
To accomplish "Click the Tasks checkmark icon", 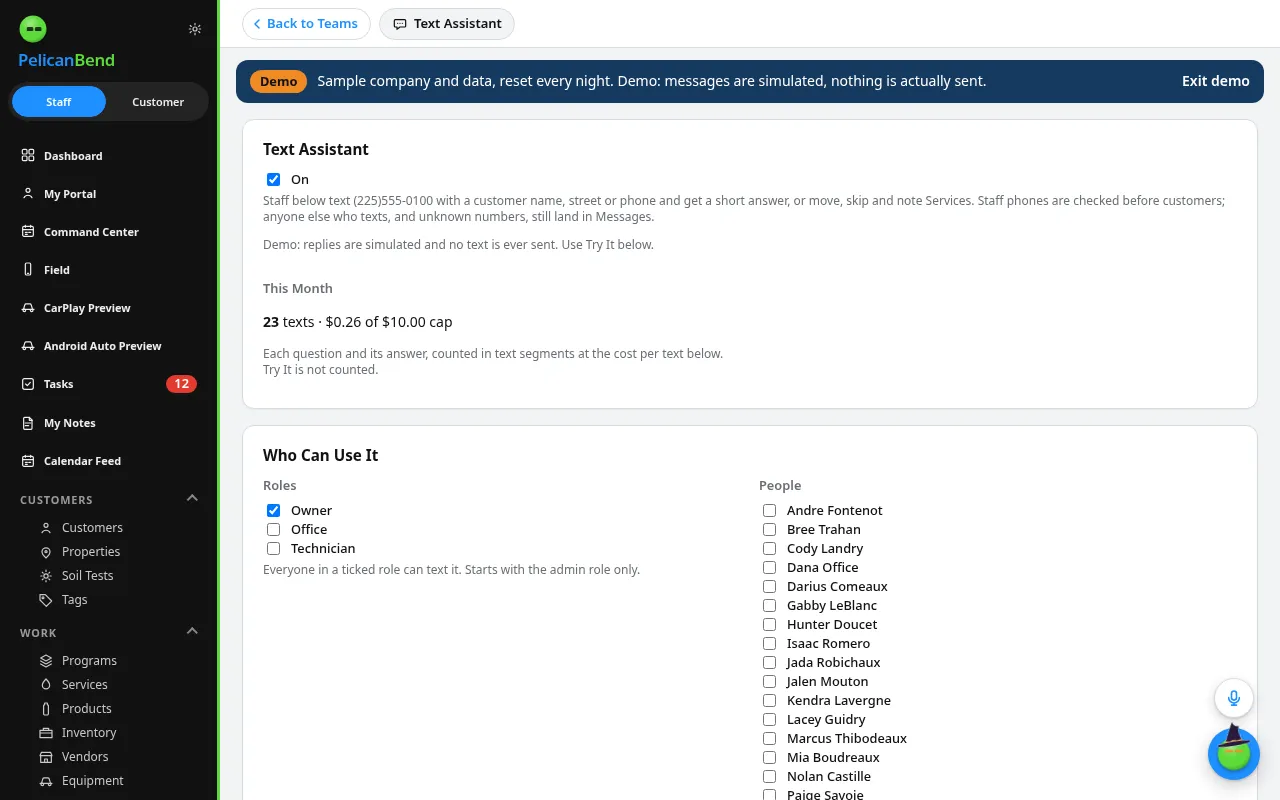I will coord(28,384).
